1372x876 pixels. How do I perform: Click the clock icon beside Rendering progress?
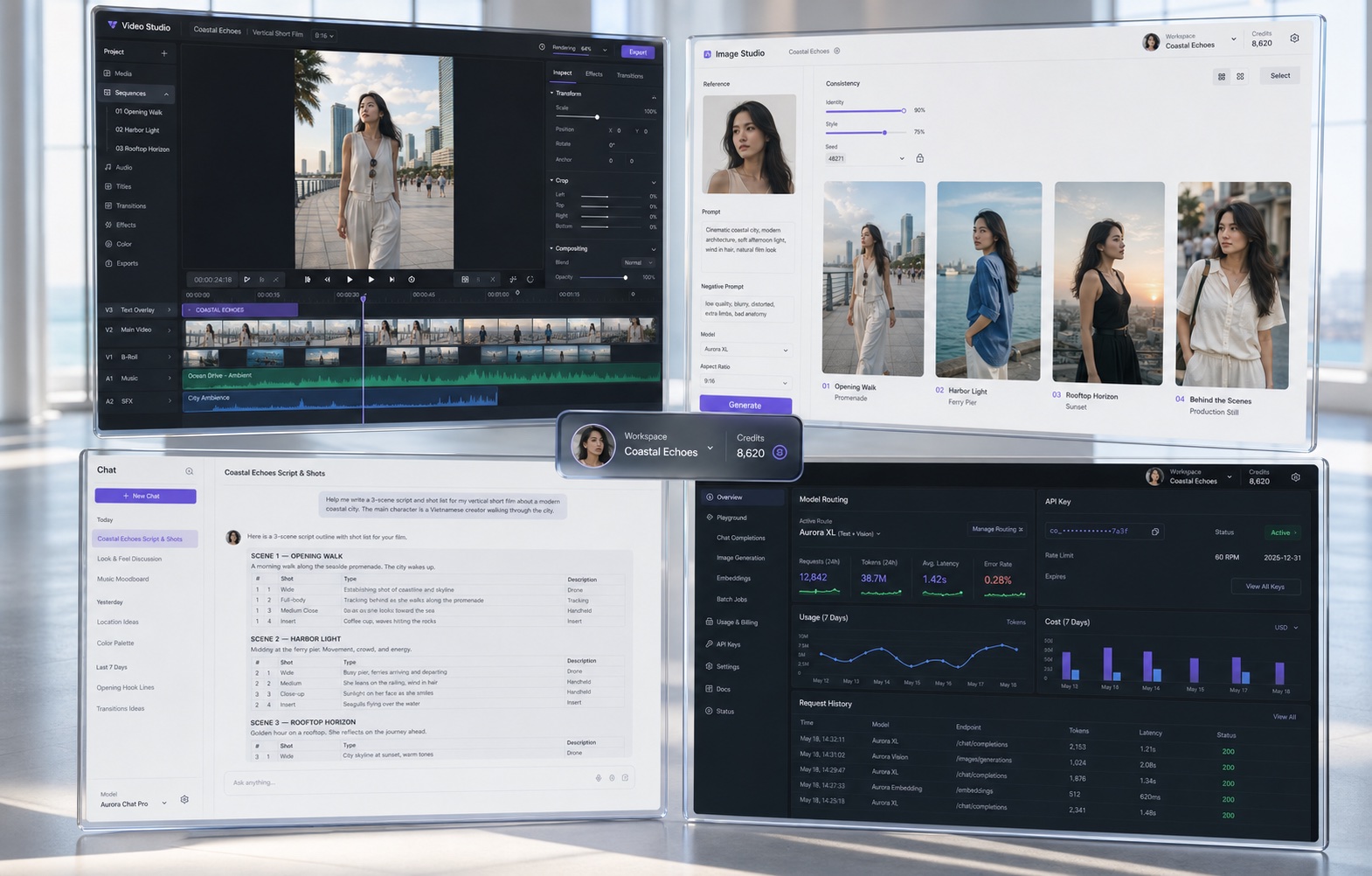point(542,47)
